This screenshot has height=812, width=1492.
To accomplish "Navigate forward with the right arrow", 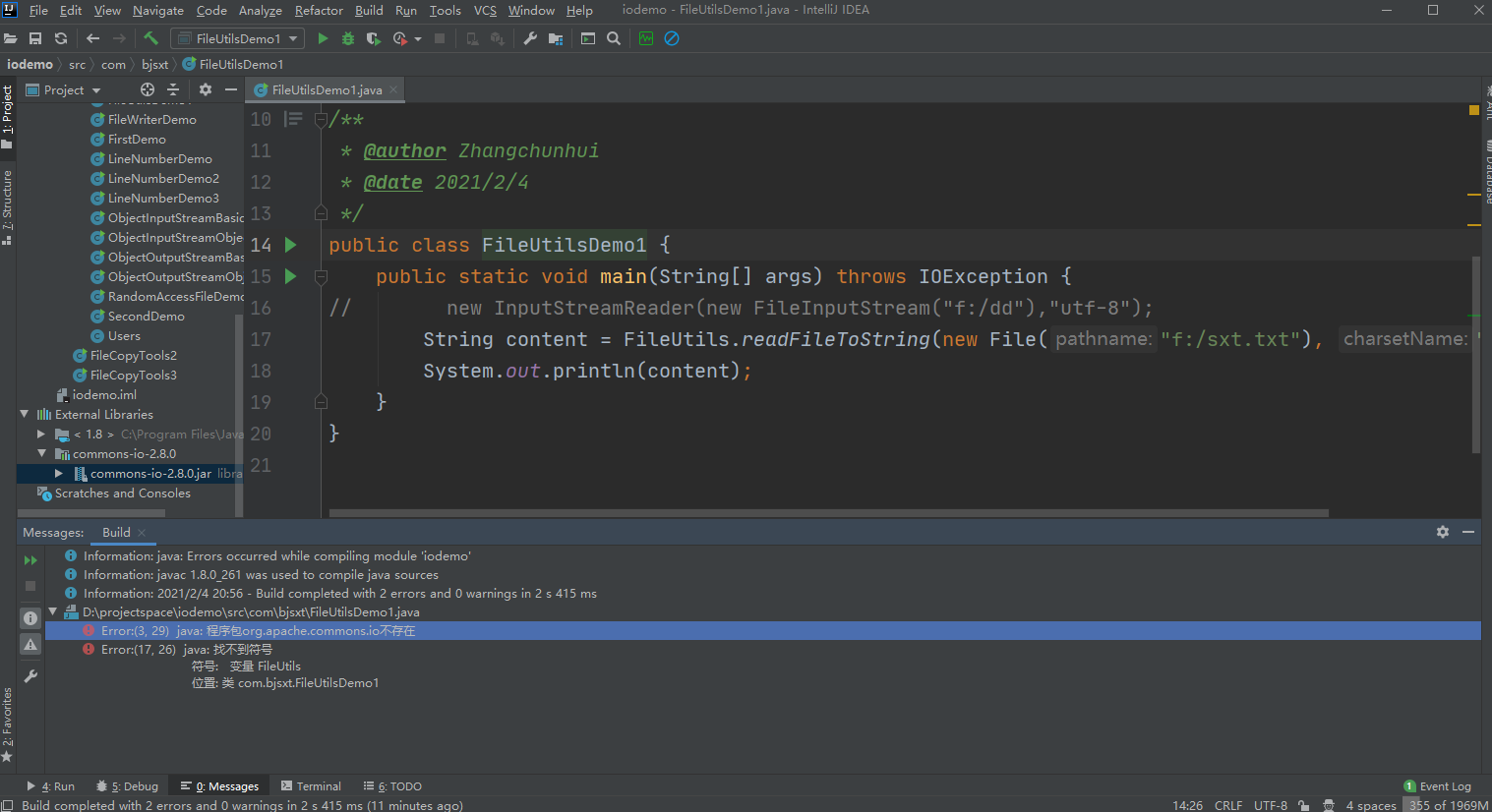I will click(119, 38).
